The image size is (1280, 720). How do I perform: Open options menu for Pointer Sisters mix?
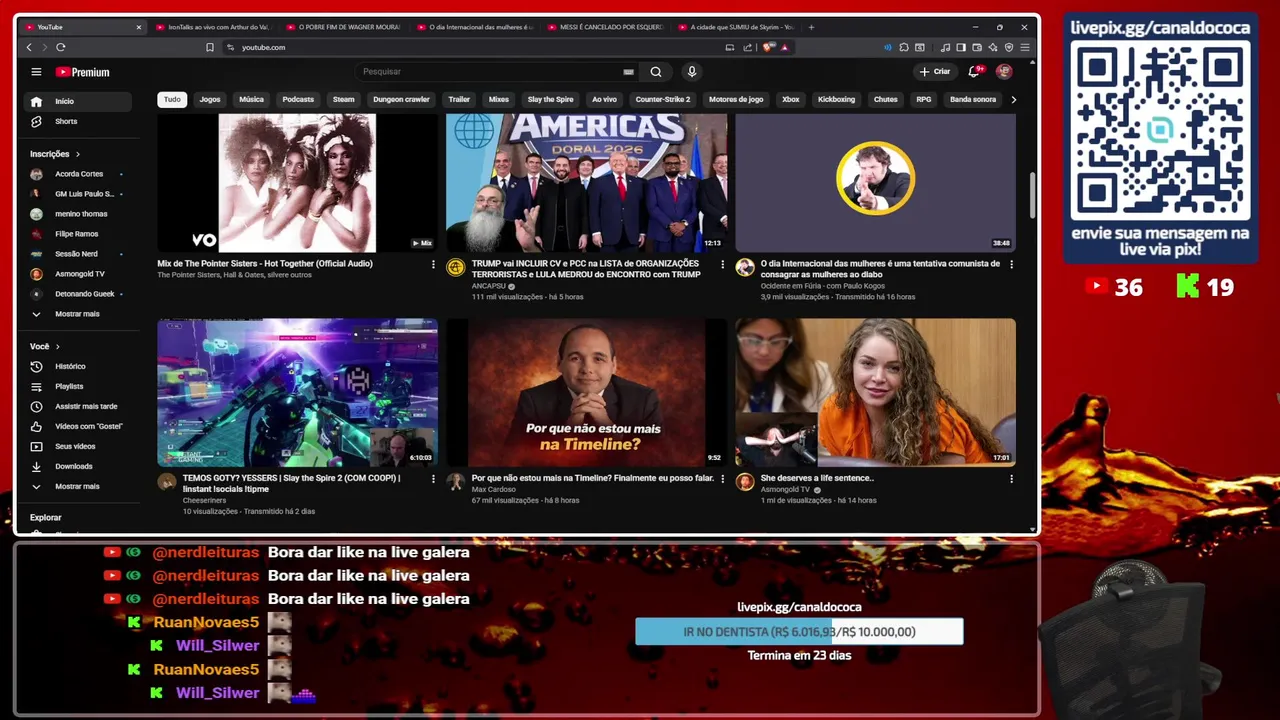[433, 264]
